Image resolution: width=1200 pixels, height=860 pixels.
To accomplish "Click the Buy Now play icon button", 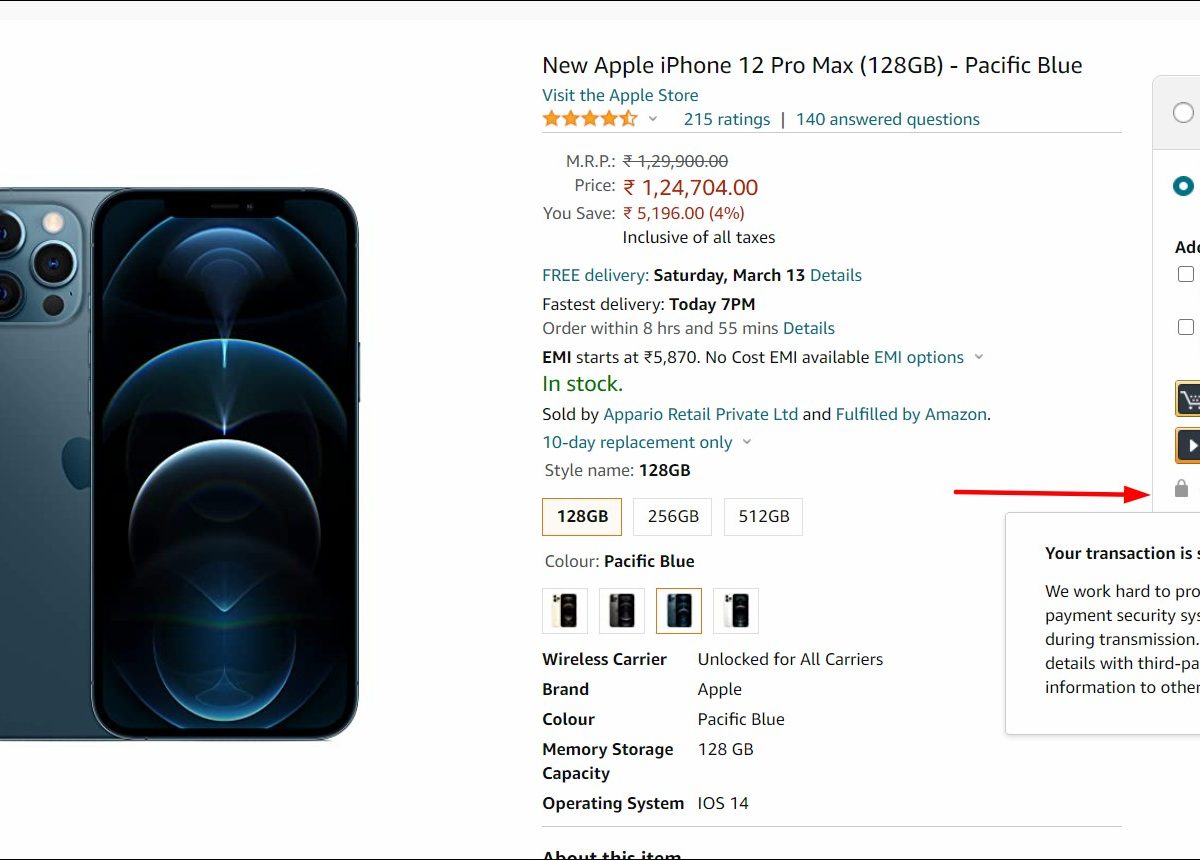I will point(1188,445).
